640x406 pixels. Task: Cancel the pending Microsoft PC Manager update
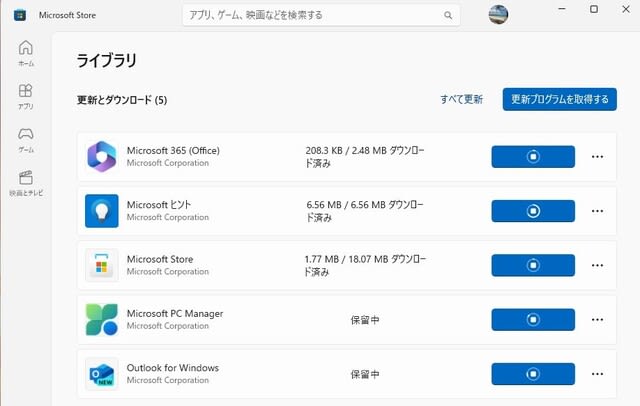click(x=533, y=319)
